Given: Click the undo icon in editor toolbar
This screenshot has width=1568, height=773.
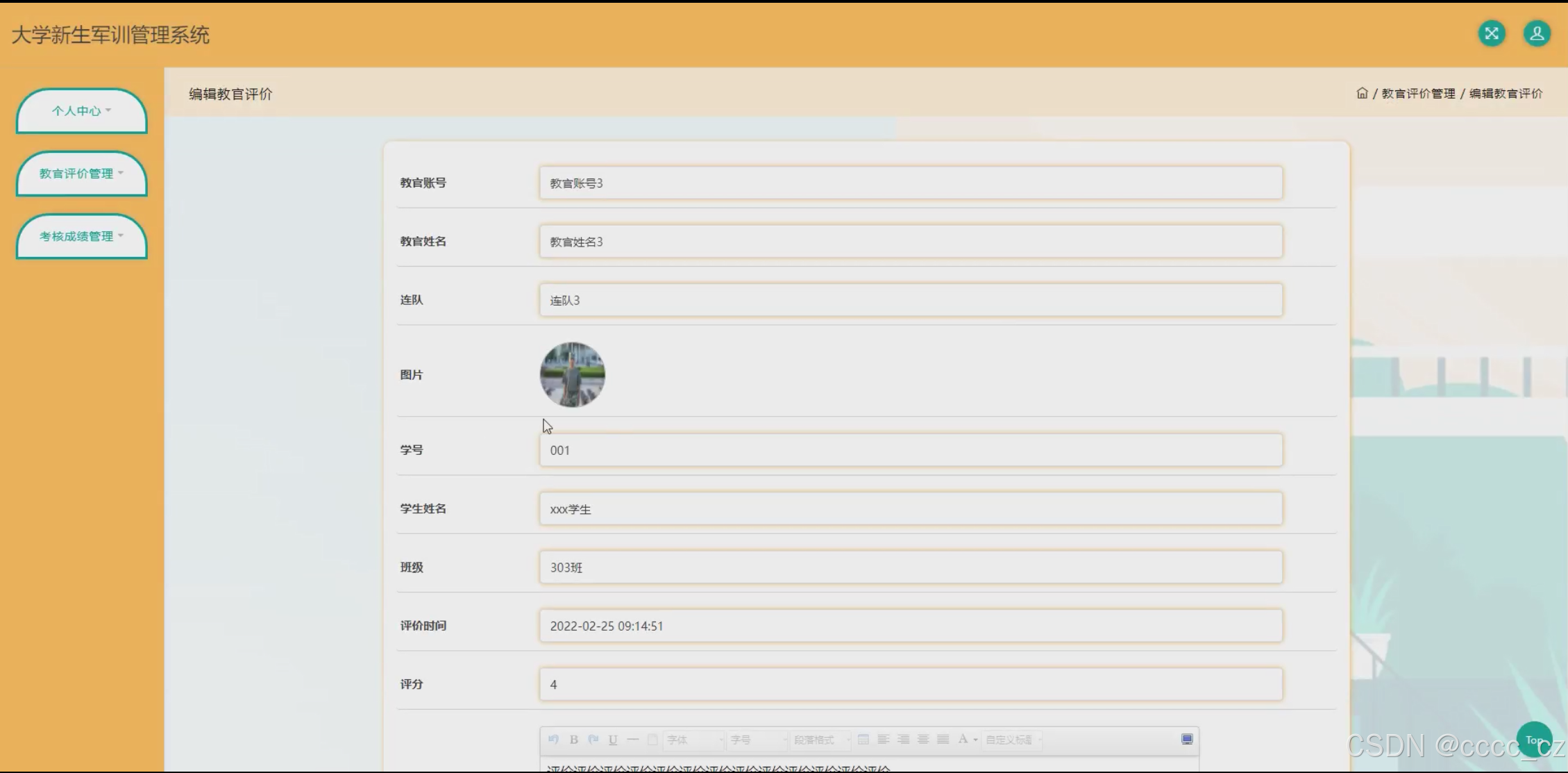Looking at the screenshot, I should (x=553, y=740).
